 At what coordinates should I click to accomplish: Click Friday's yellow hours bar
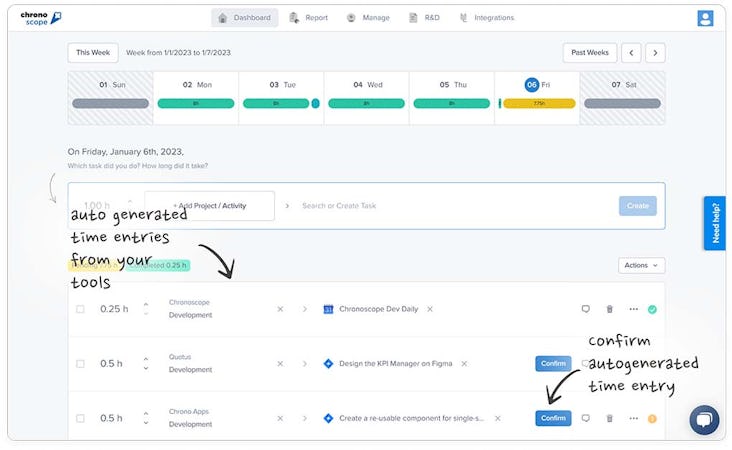pos(539,104)
